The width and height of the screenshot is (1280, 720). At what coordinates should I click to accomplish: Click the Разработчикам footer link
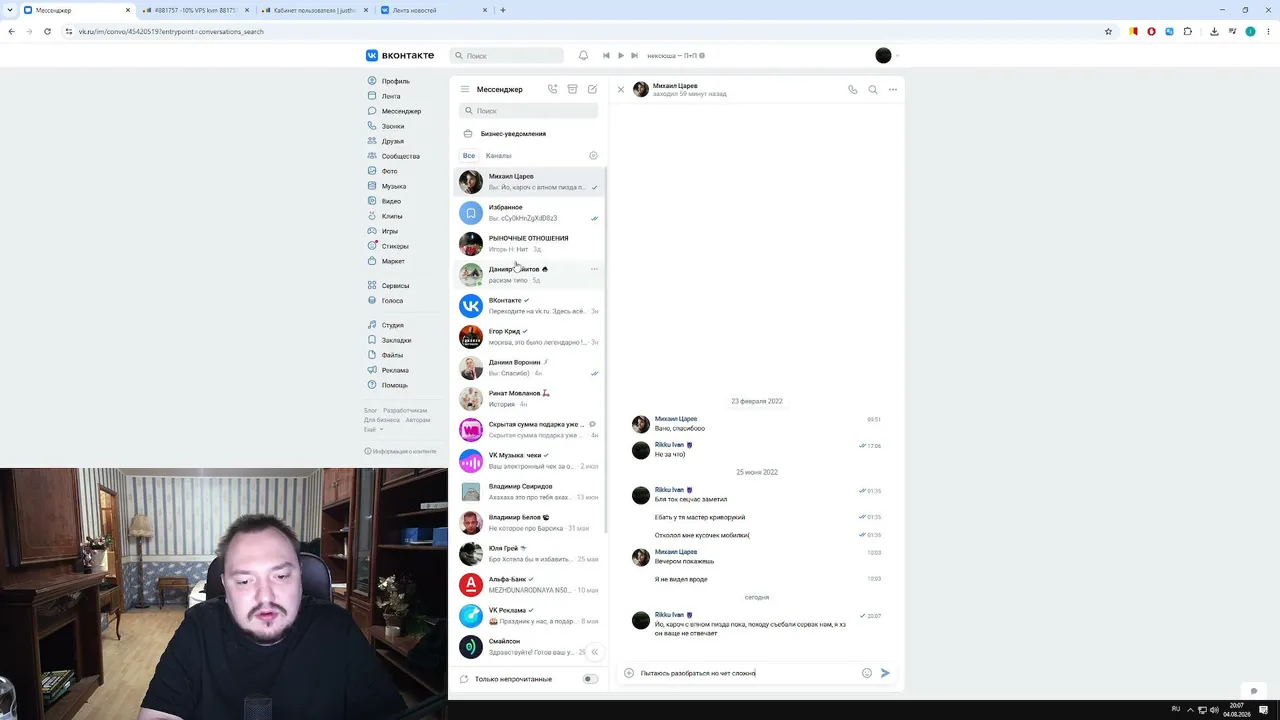(x=405, y=410)
